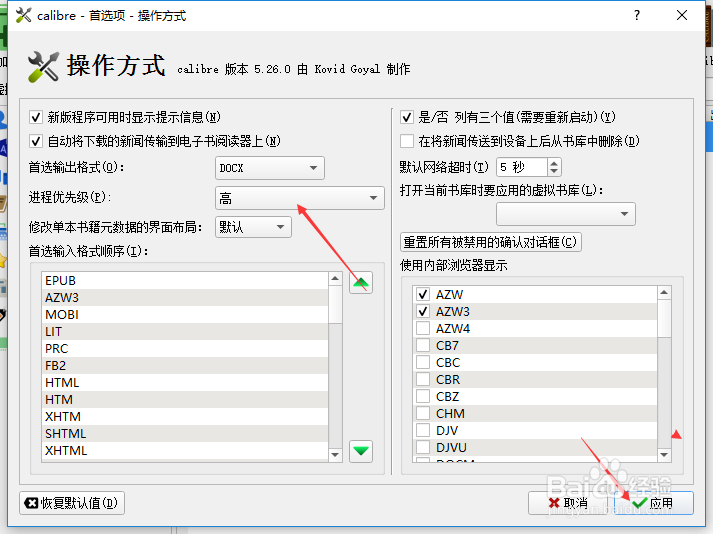Select LIT in input format order list

185,332
